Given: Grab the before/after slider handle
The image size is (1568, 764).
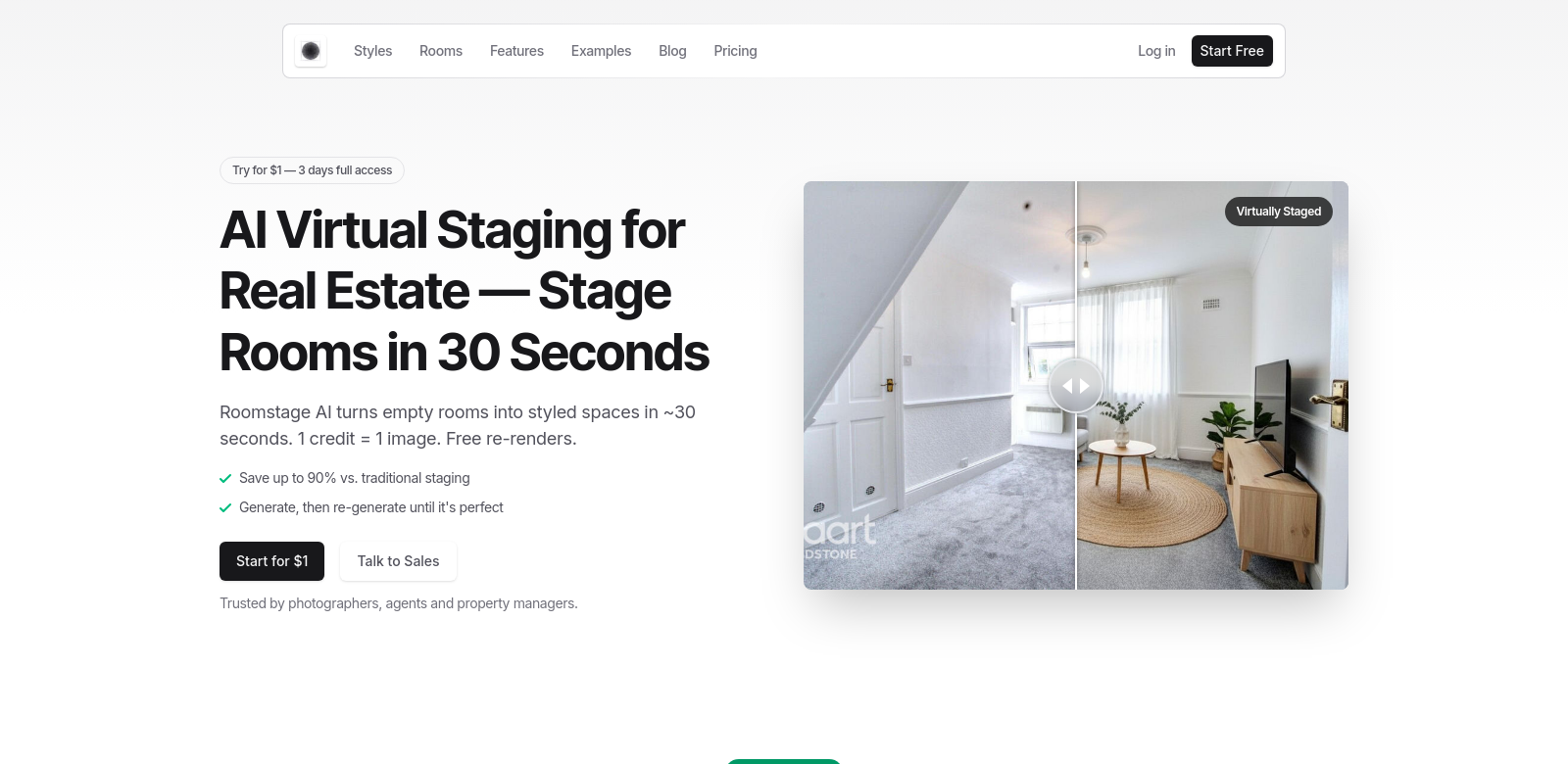Looking at the screenshot, I should (1076, 386).
